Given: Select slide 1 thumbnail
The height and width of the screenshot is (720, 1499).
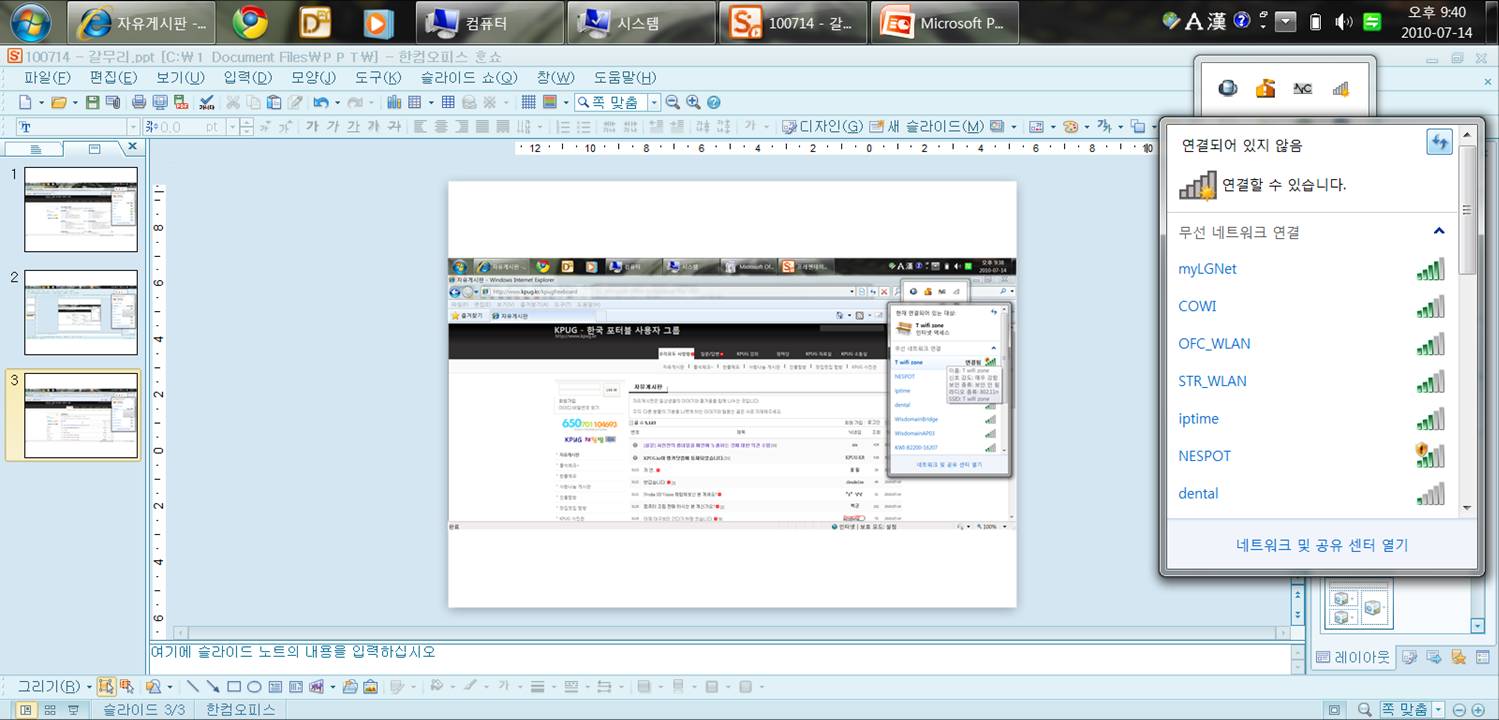Looking at the screenshot, I should tap(81, 209).
